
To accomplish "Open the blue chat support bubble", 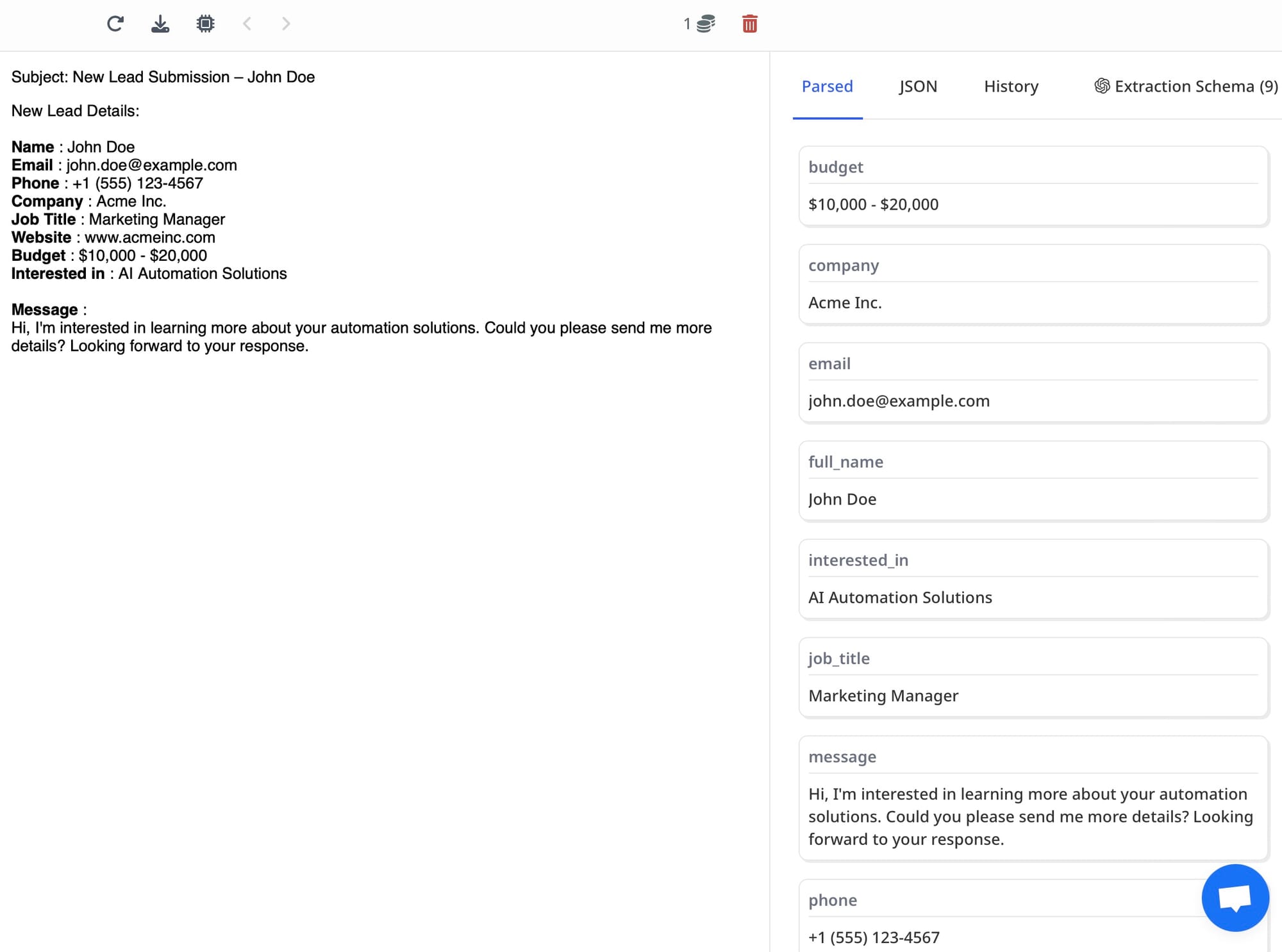I will pos(1235,897).
